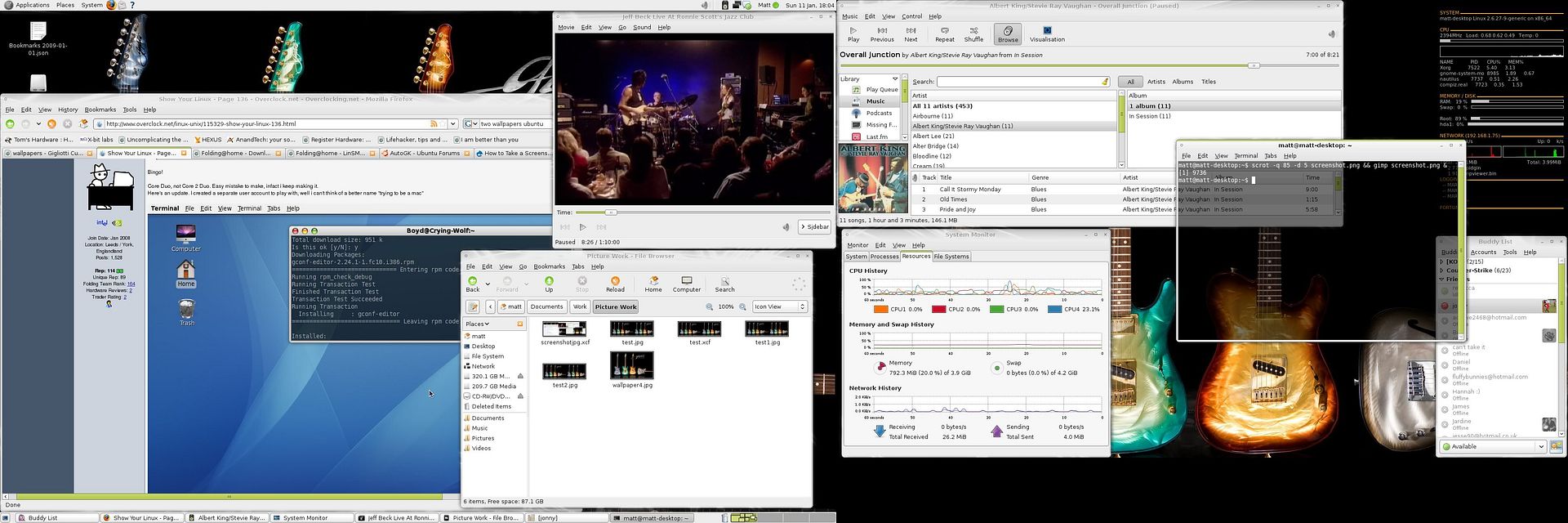This screenshot has width=1568, height=523.
Task: Open Firefox back/forward history dropdown
Action: pyautogui.click(x=38, y=124)
